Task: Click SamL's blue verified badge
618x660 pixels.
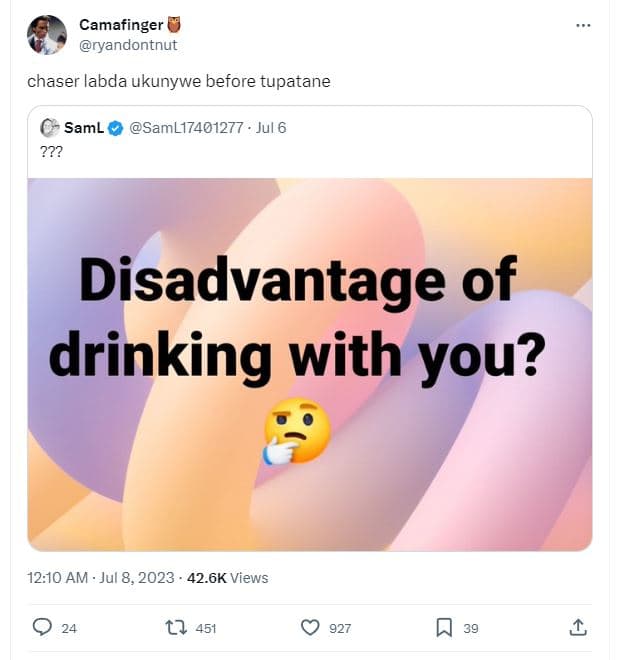Action: [x=116, y=128]
